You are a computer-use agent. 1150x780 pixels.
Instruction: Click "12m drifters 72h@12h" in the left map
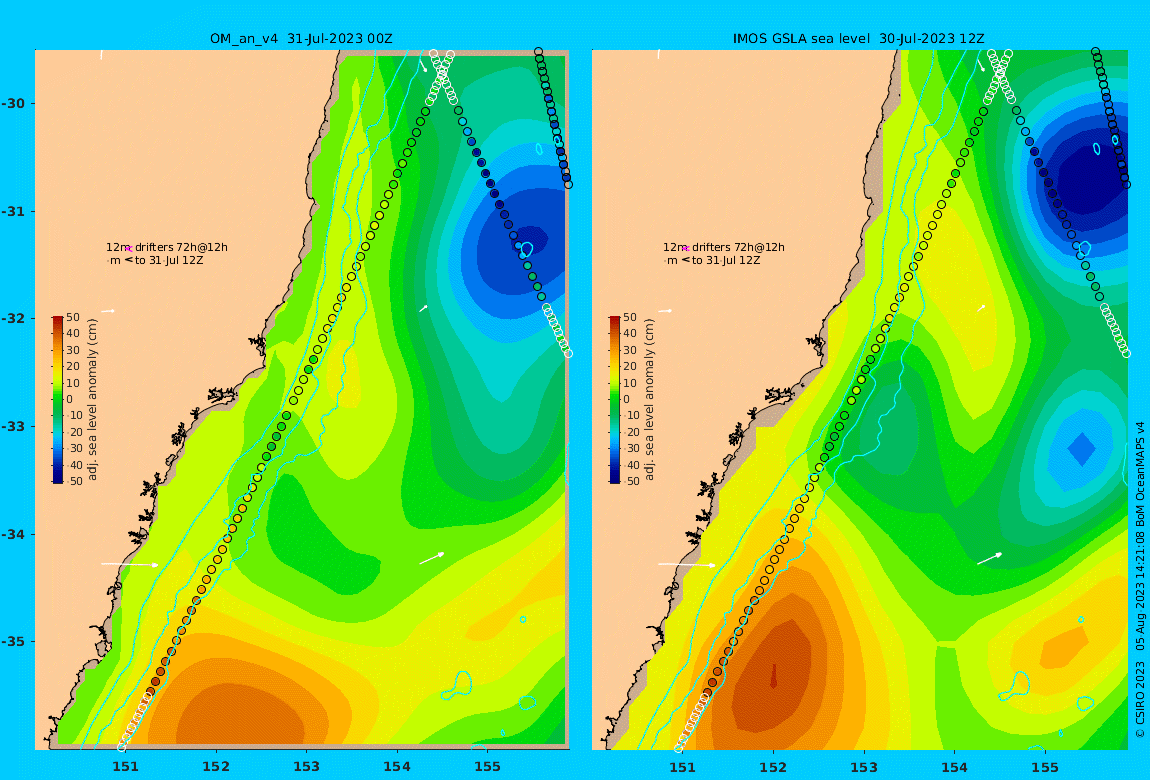point(167,247)
